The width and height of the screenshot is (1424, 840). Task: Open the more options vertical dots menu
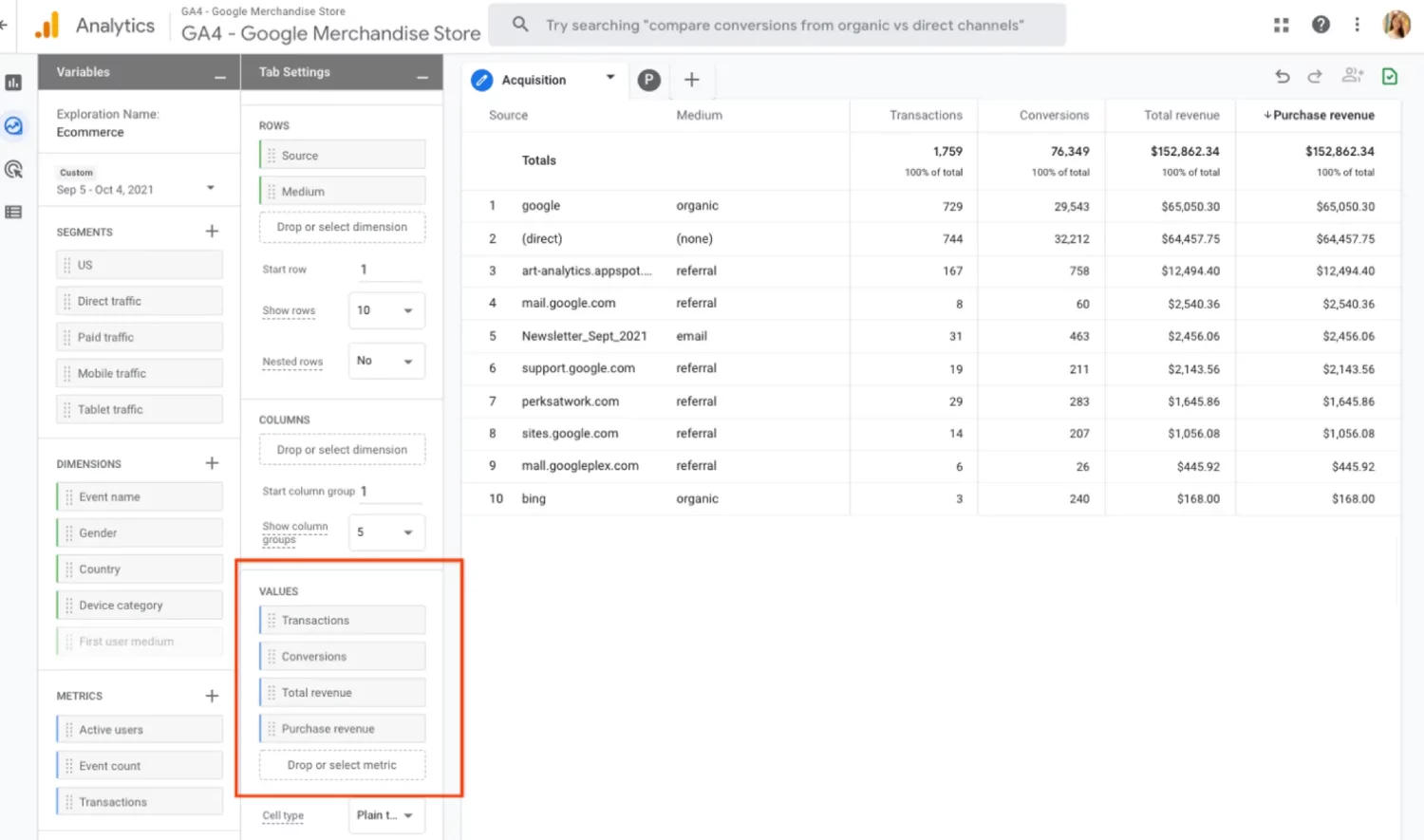point(1357,25)
